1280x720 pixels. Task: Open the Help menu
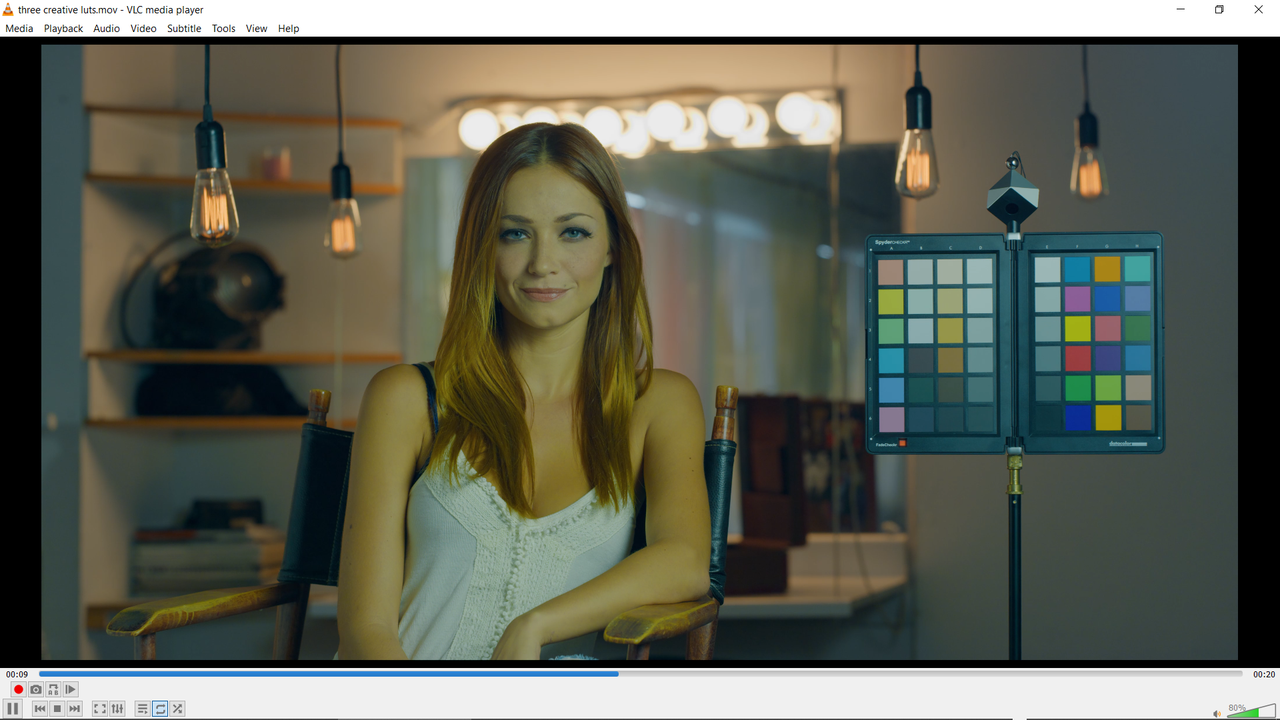289,28
